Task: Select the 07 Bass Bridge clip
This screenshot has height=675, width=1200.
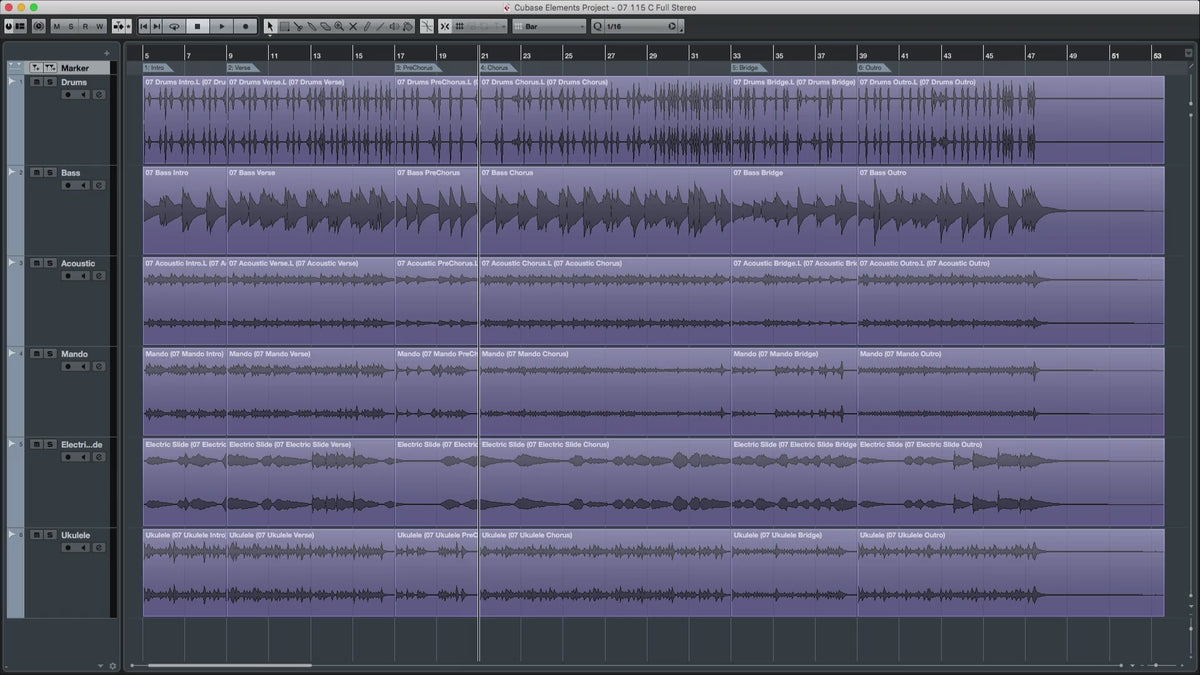Action: click(x=793, y=210)
